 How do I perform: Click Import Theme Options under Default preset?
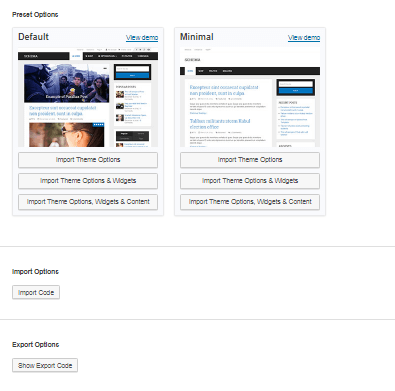click(88, 160)
